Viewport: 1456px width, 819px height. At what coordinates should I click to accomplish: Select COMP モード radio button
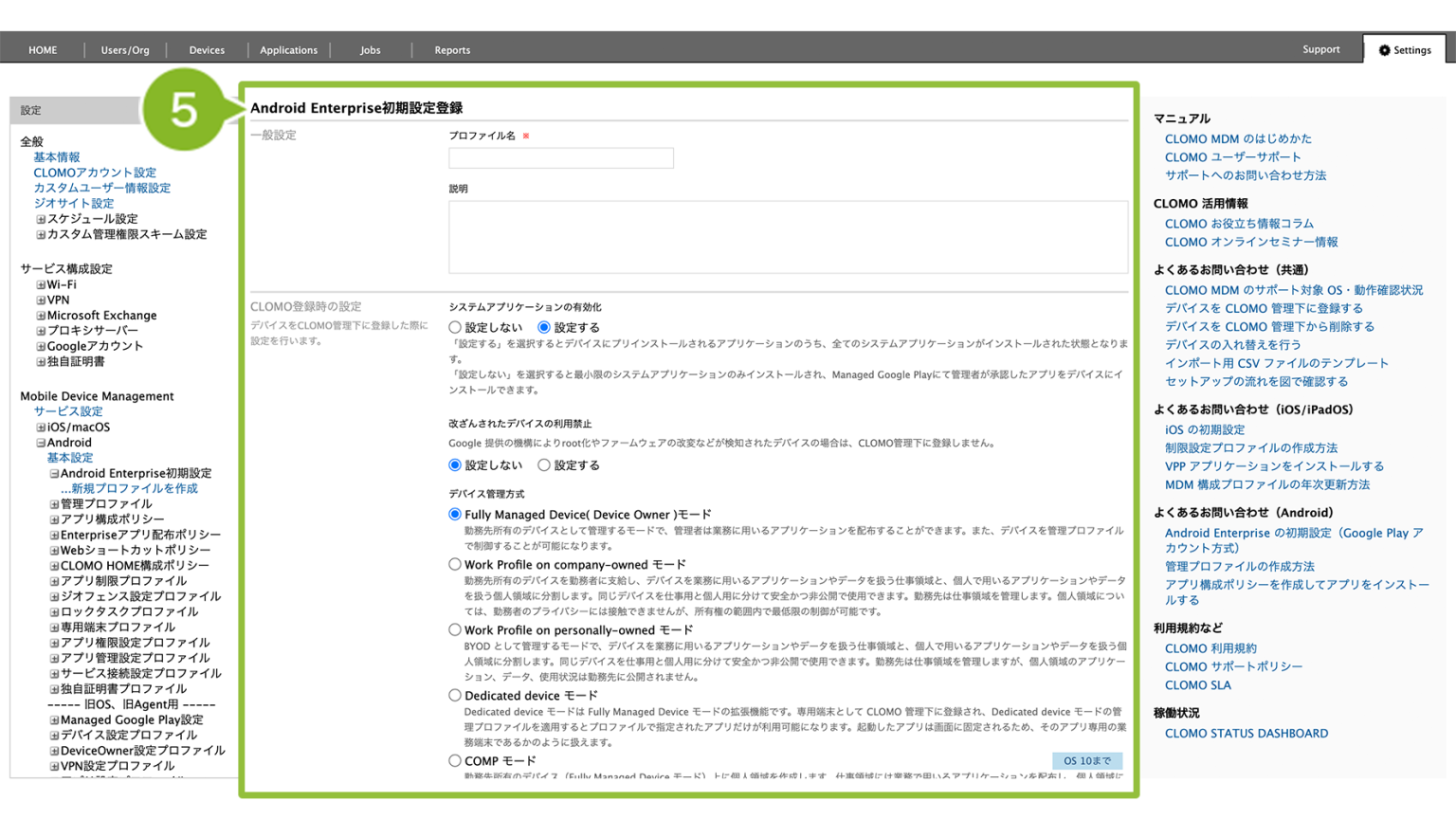[x=455, y=761]
